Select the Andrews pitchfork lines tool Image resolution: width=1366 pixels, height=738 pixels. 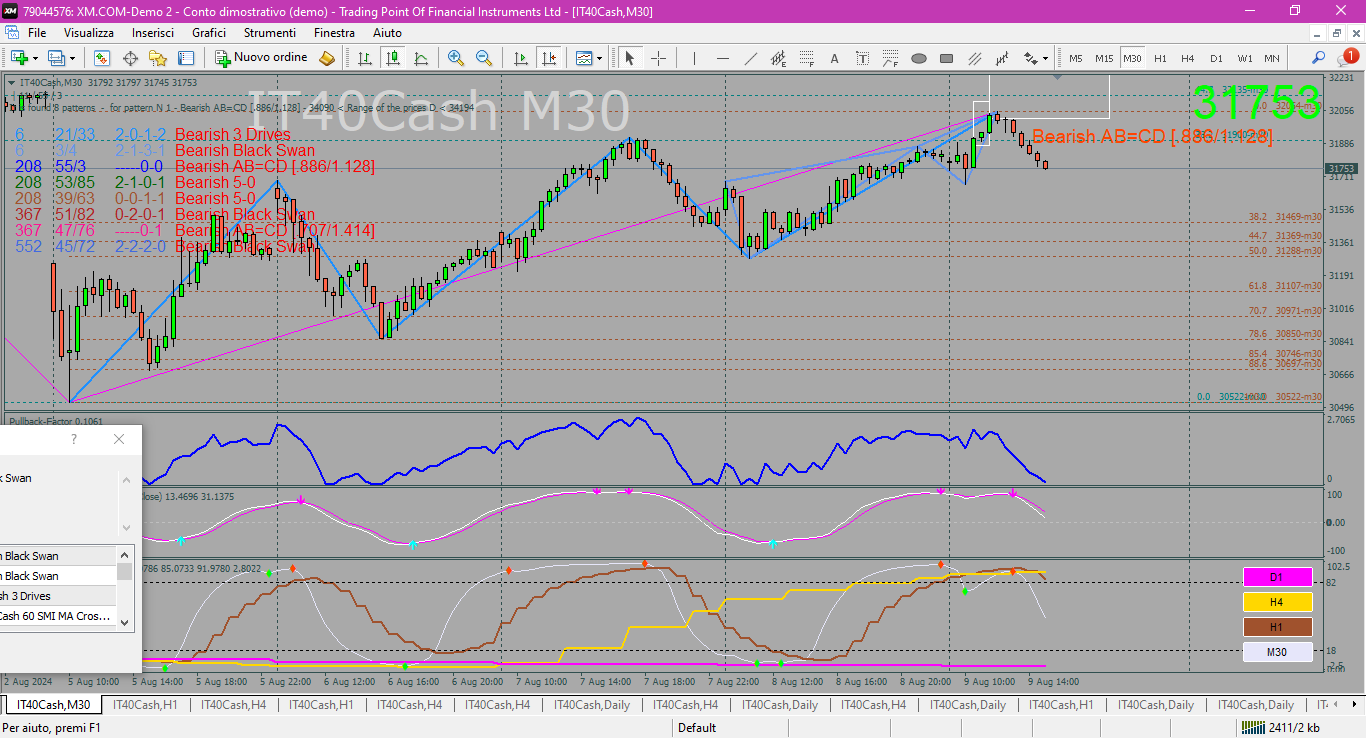[x=975, y=58]
